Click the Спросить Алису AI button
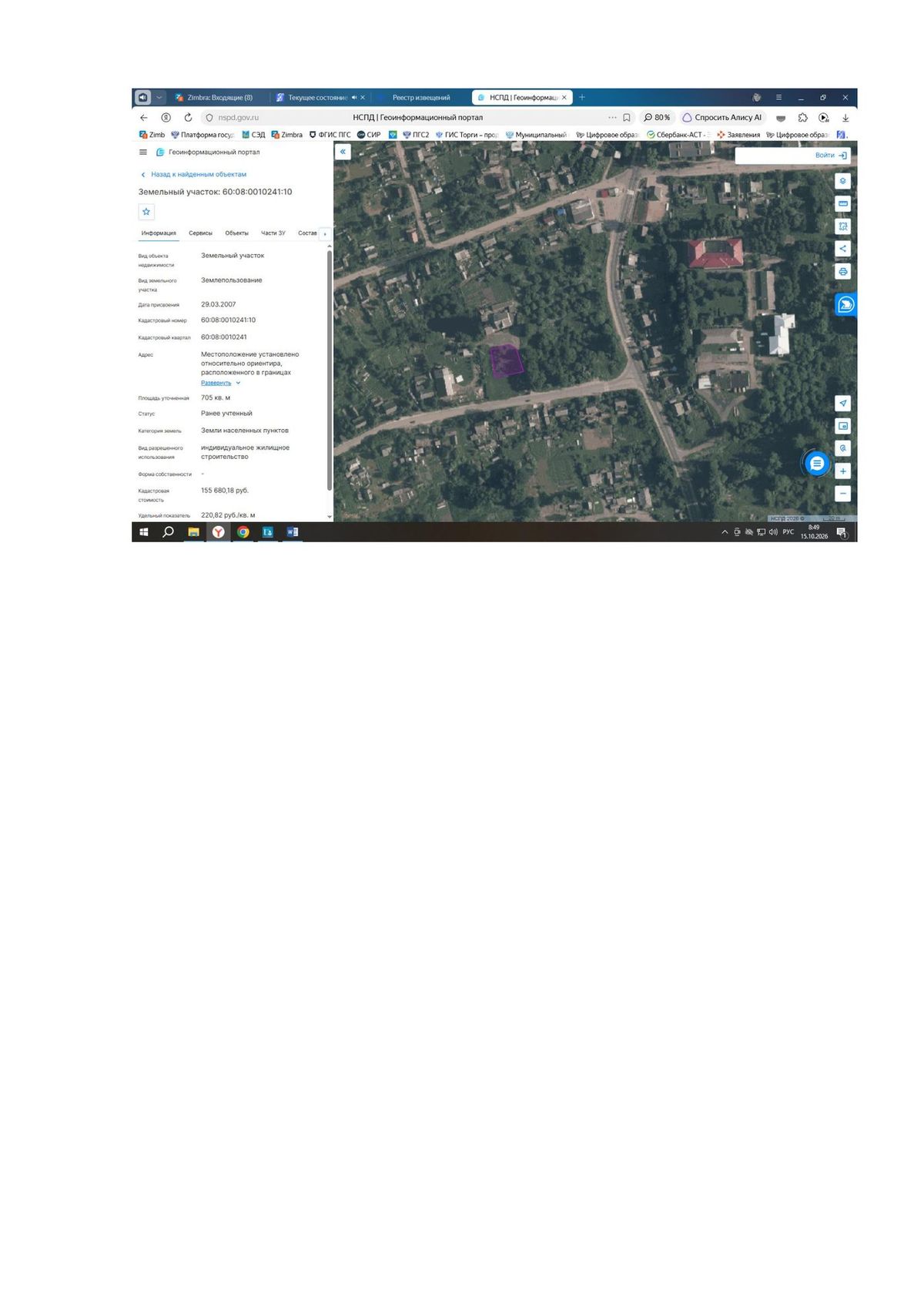 coord(722,118)
